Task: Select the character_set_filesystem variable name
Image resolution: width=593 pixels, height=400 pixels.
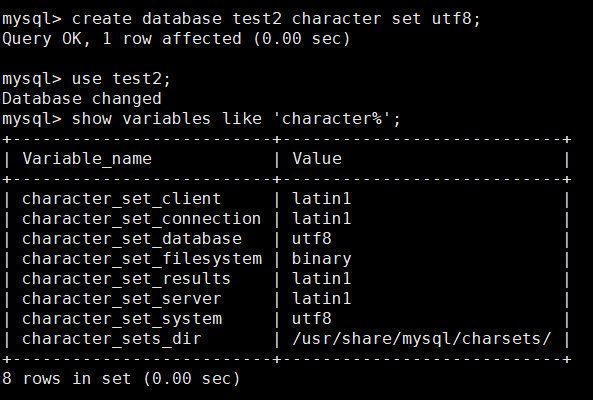Action: (x=142, y=259)
